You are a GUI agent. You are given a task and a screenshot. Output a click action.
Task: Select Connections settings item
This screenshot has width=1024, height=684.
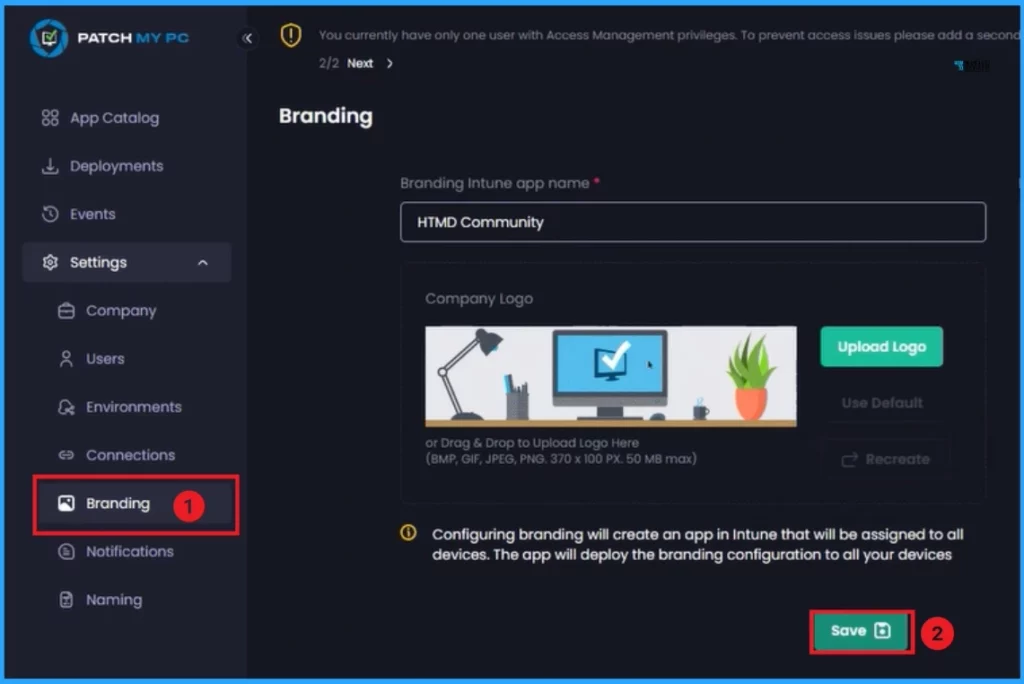(x=130, y=455)
